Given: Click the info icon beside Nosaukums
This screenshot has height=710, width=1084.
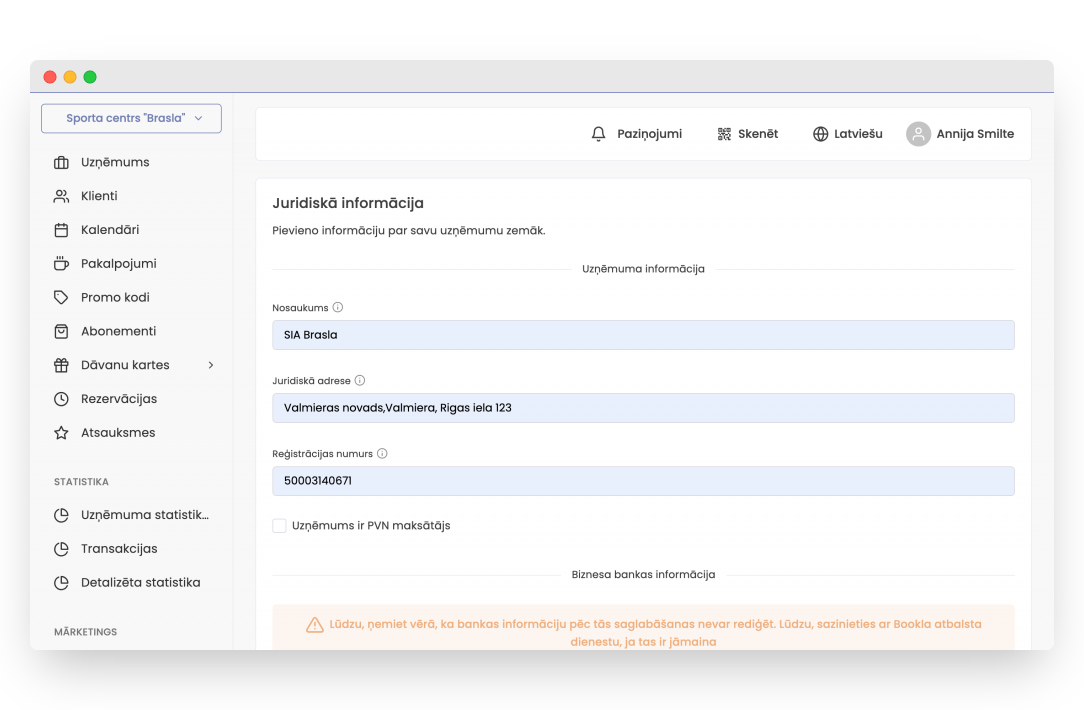Looking at the screenshot, I should pyautogui.click(x=338, y=308).
